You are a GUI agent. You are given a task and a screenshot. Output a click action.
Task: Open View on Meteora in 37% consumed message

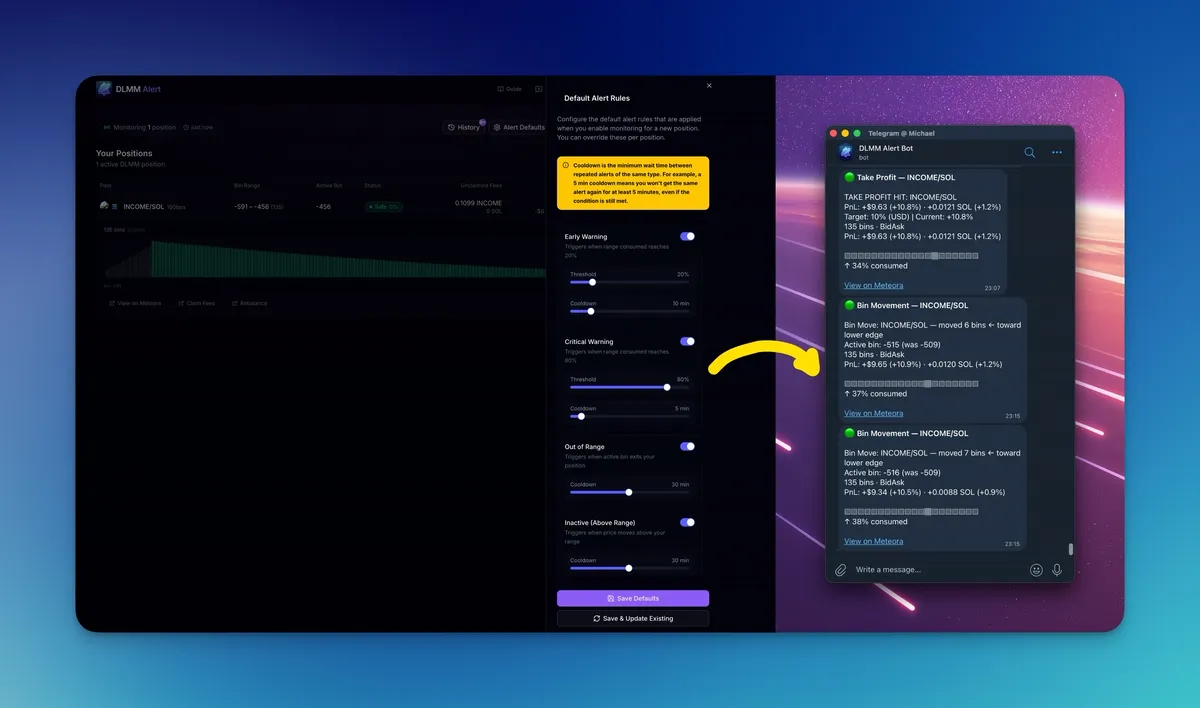tap(873, 413)
